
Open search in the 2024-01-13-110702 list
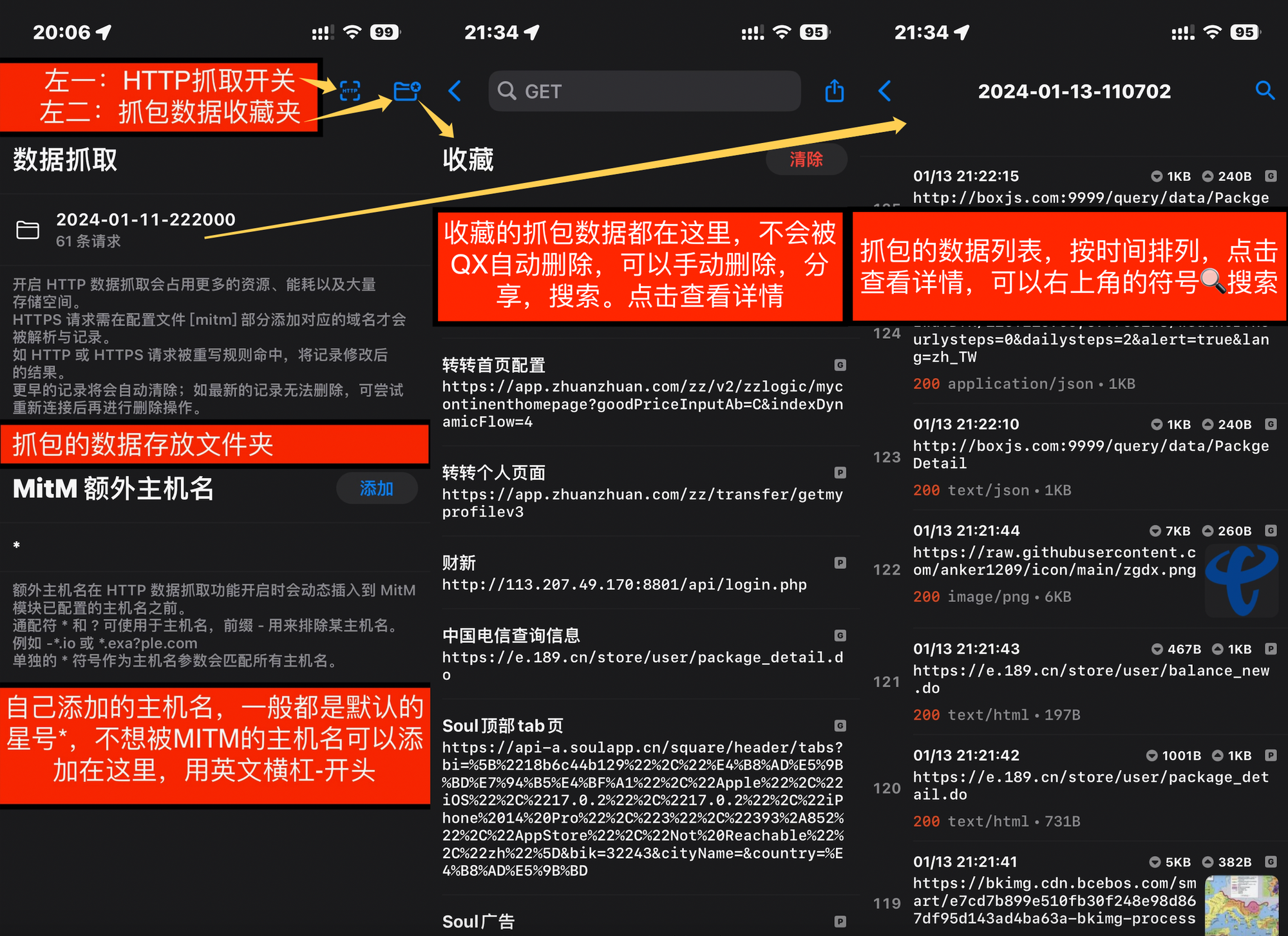1265,90
